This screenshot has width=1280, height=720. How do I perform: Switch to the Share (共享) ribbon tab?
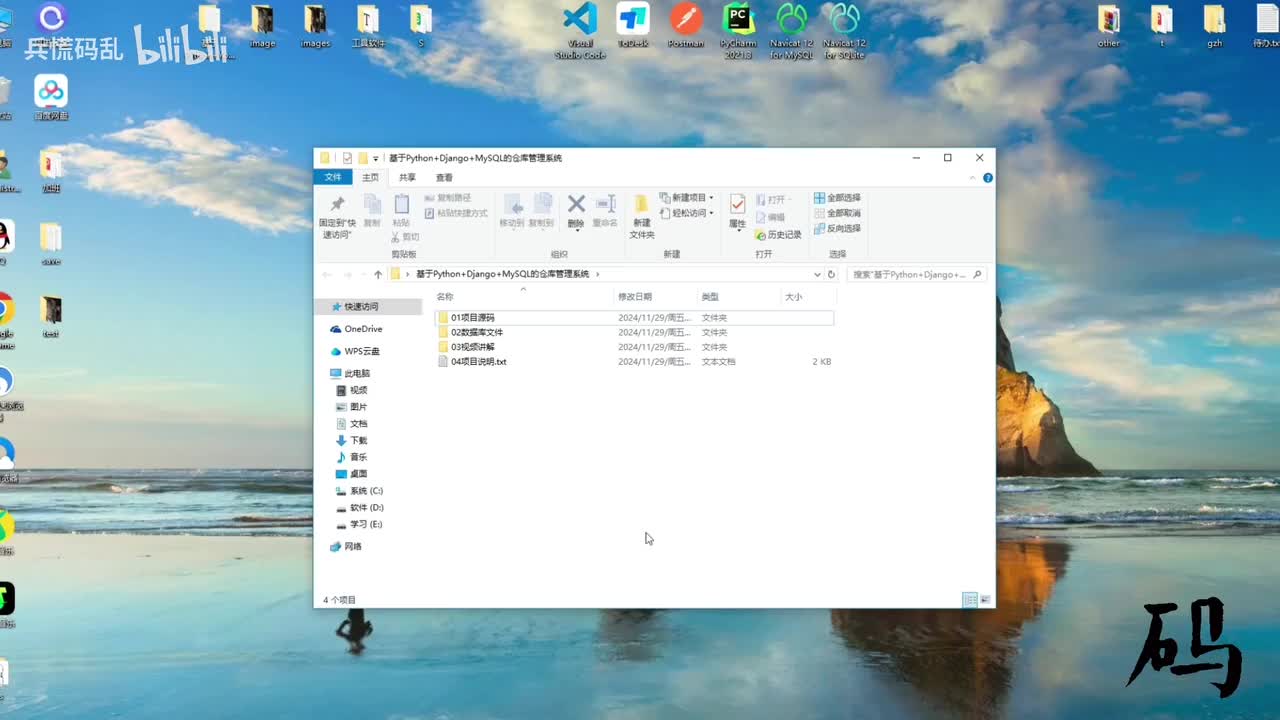click(407, 177)
